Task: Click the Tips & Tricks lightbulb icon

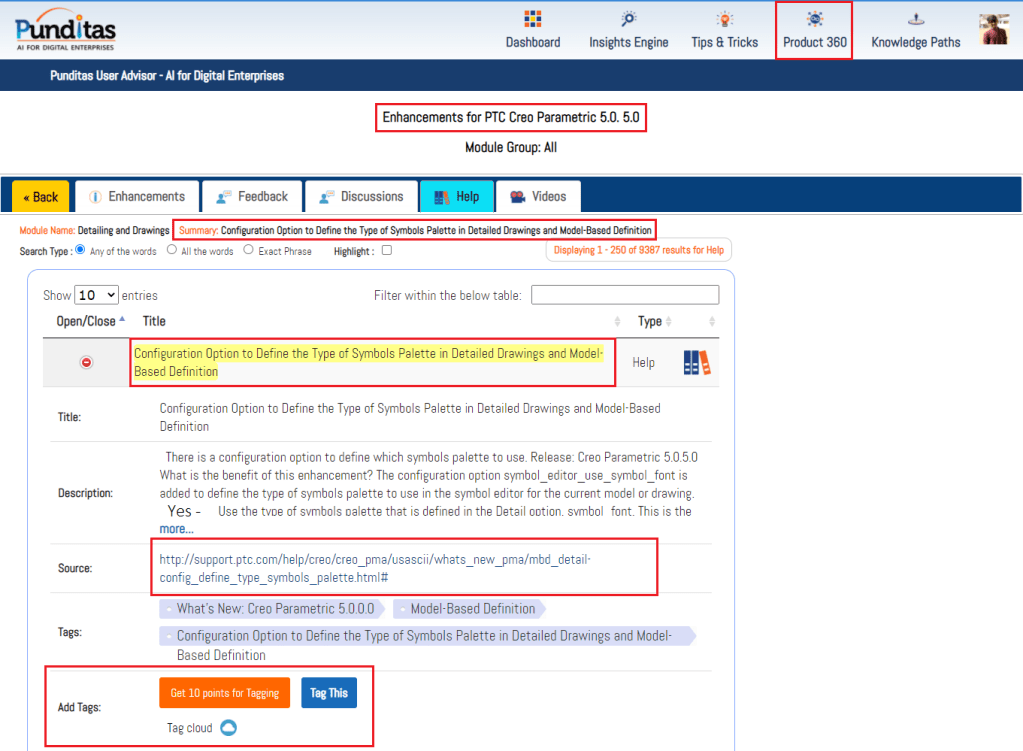Action: [x=724, y=19]
